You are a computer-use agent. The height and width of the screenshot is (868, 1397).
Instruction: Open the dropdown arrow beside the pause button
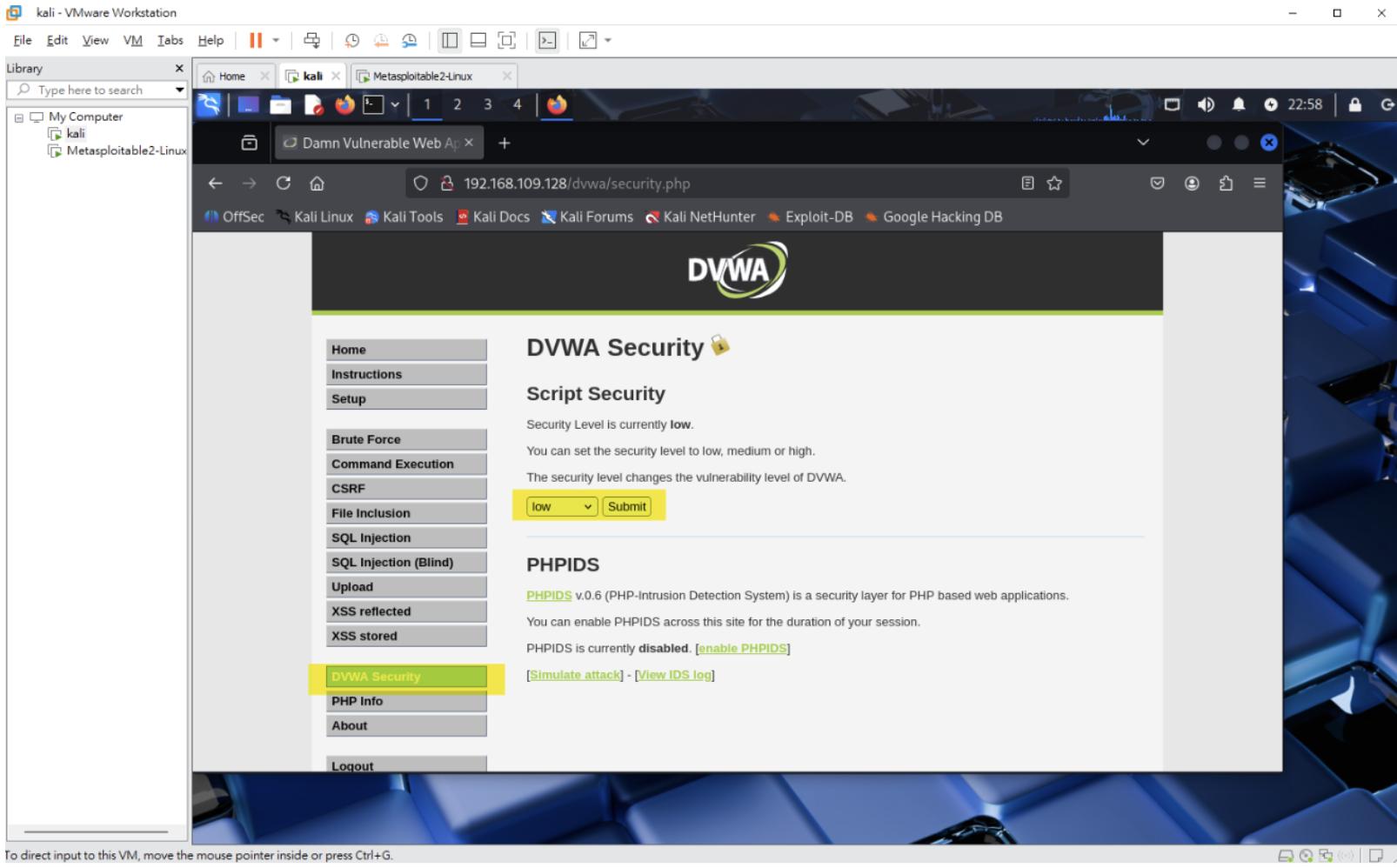point(276,40)
